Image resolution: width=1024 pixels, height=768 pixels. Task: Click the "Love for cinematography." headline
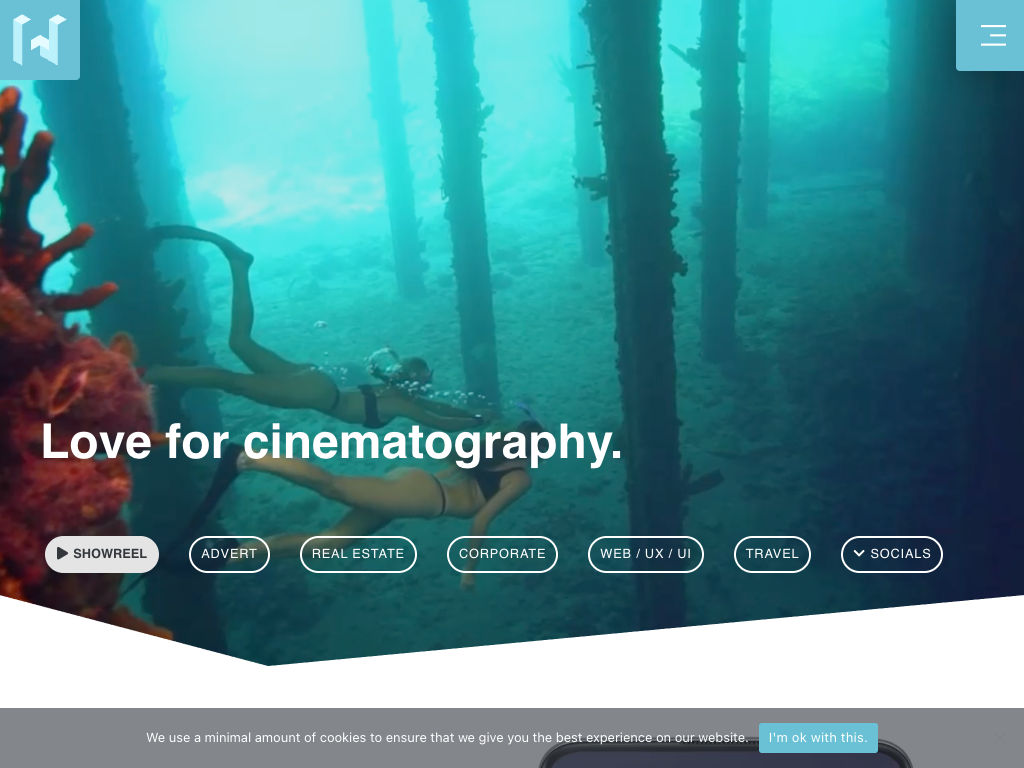tap(331, 442)
